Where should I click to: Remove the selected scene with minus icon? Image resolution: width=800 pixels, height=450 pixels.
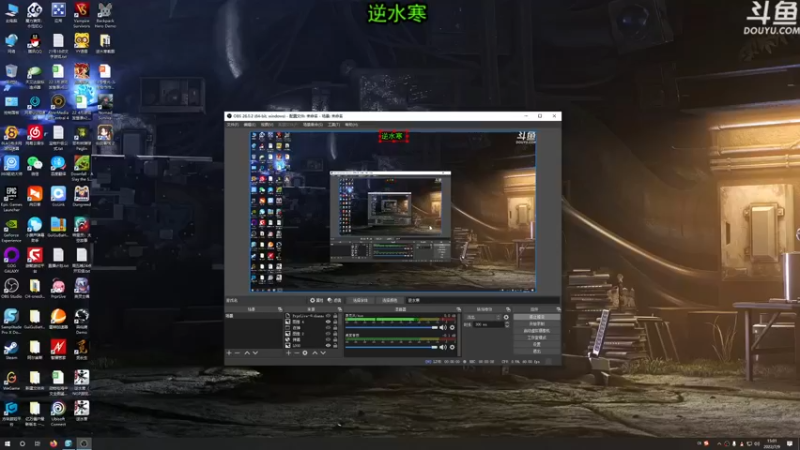point(237,353)
